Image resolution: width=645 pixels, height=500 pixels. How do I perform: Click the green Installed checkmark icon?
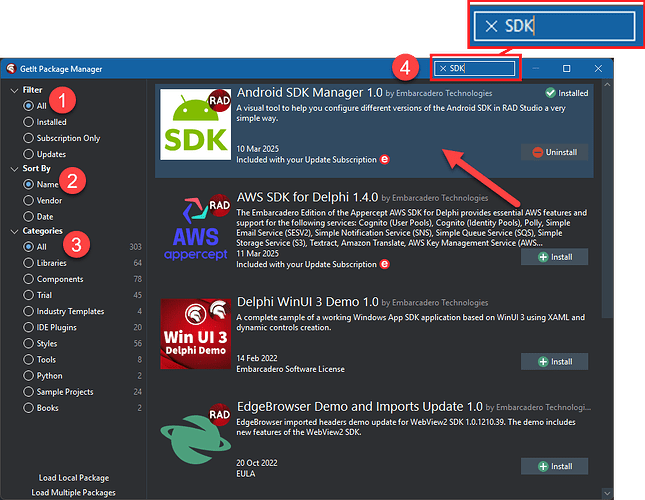click(550, 93)
